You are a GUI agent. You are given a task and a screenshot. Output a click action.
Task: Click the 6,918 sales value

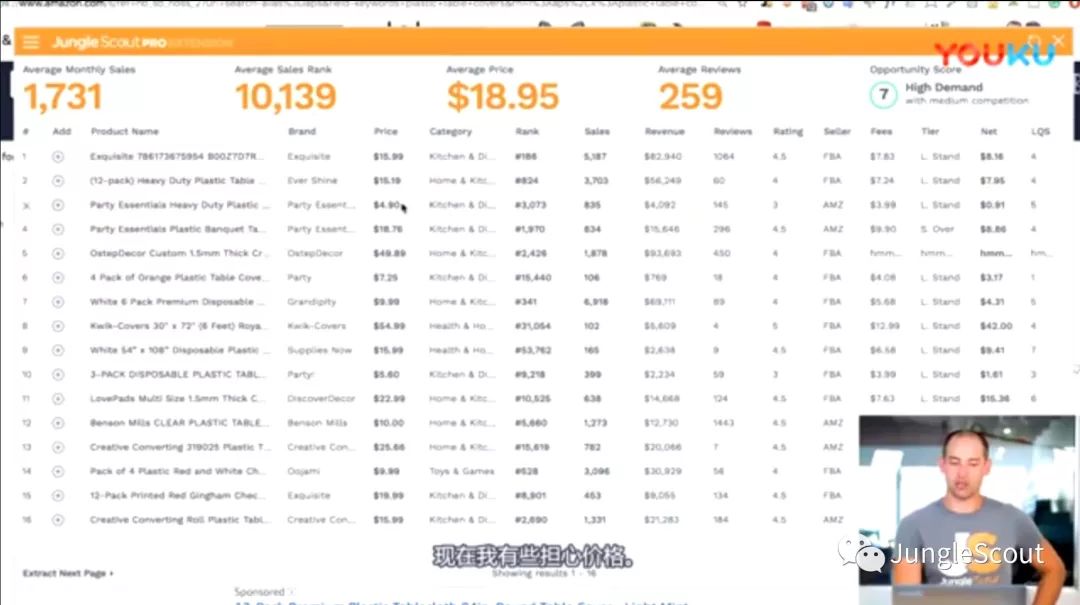coord(595,302)
